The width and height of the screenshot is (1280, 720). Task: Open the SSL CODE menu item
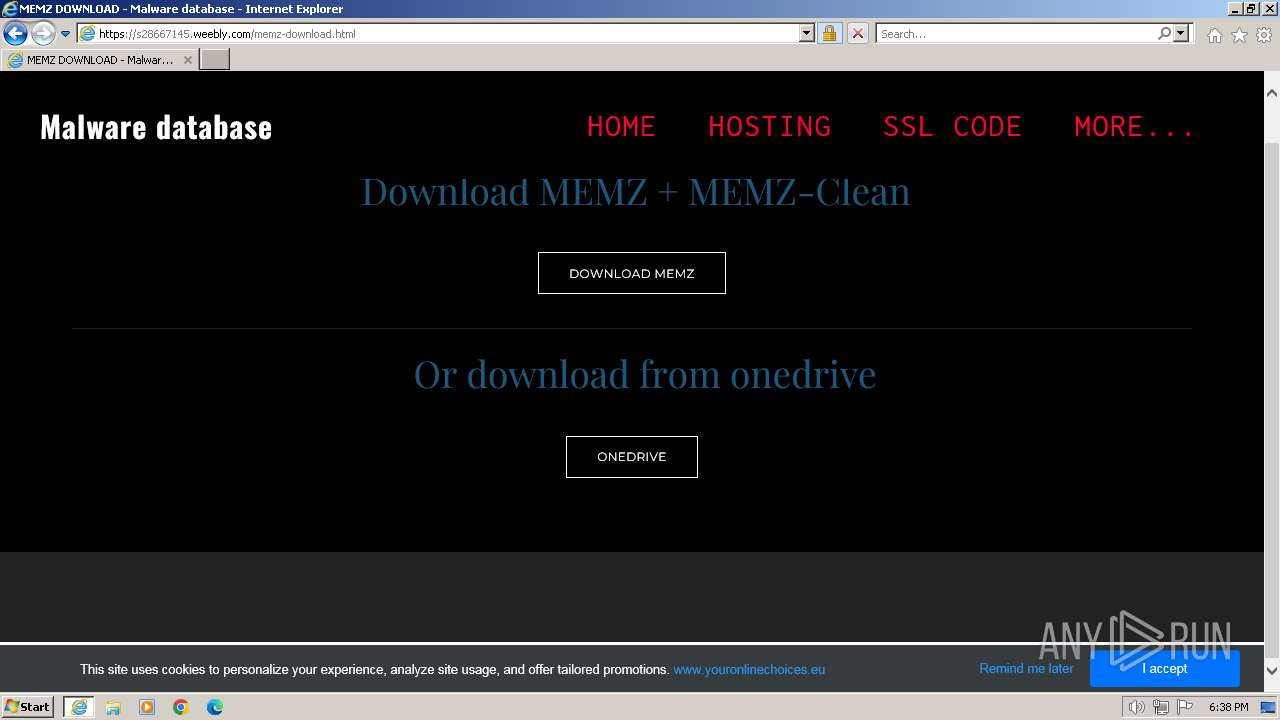pyautogui.click(x=952, y=127)
